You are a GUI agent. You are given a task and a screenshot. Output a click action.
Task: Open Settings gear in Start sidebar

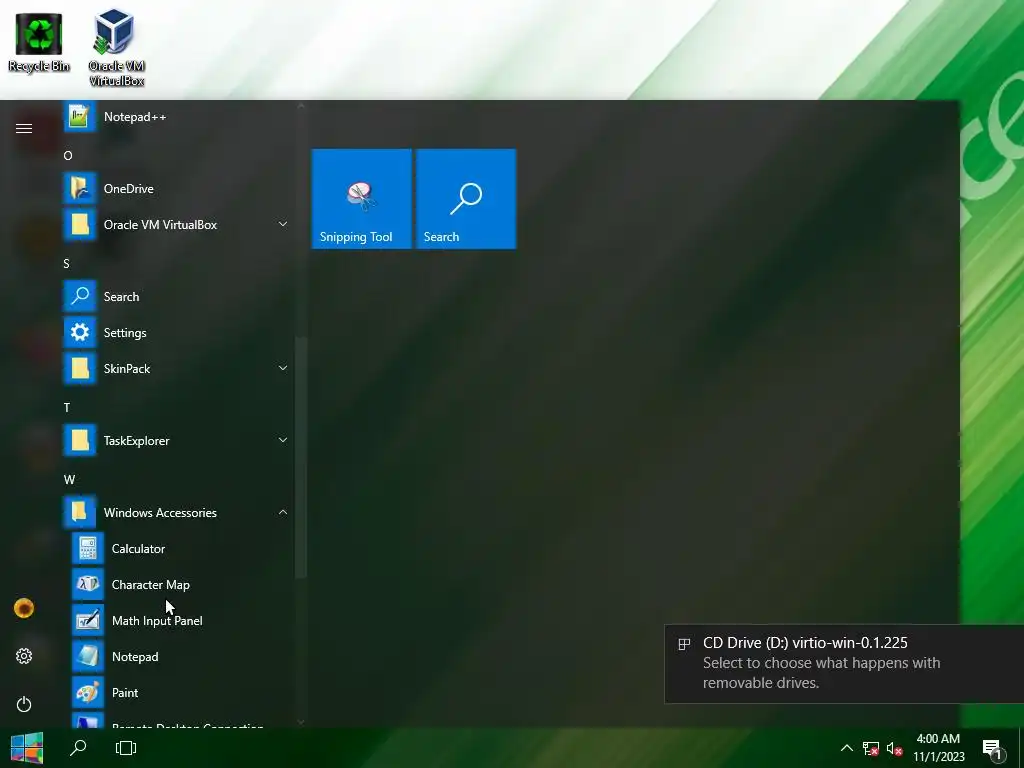pos(24,656)
